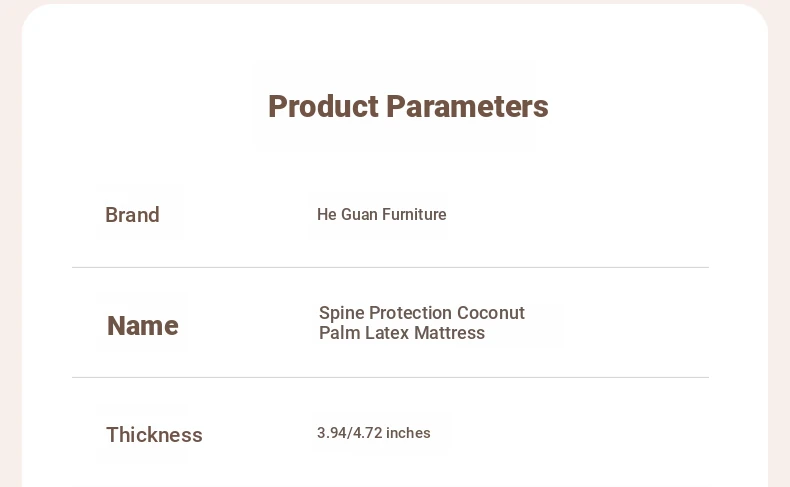790x487 pixels.
Task: Click the Palm Latex Mattress text line
Action: click(x=402, y=333)
